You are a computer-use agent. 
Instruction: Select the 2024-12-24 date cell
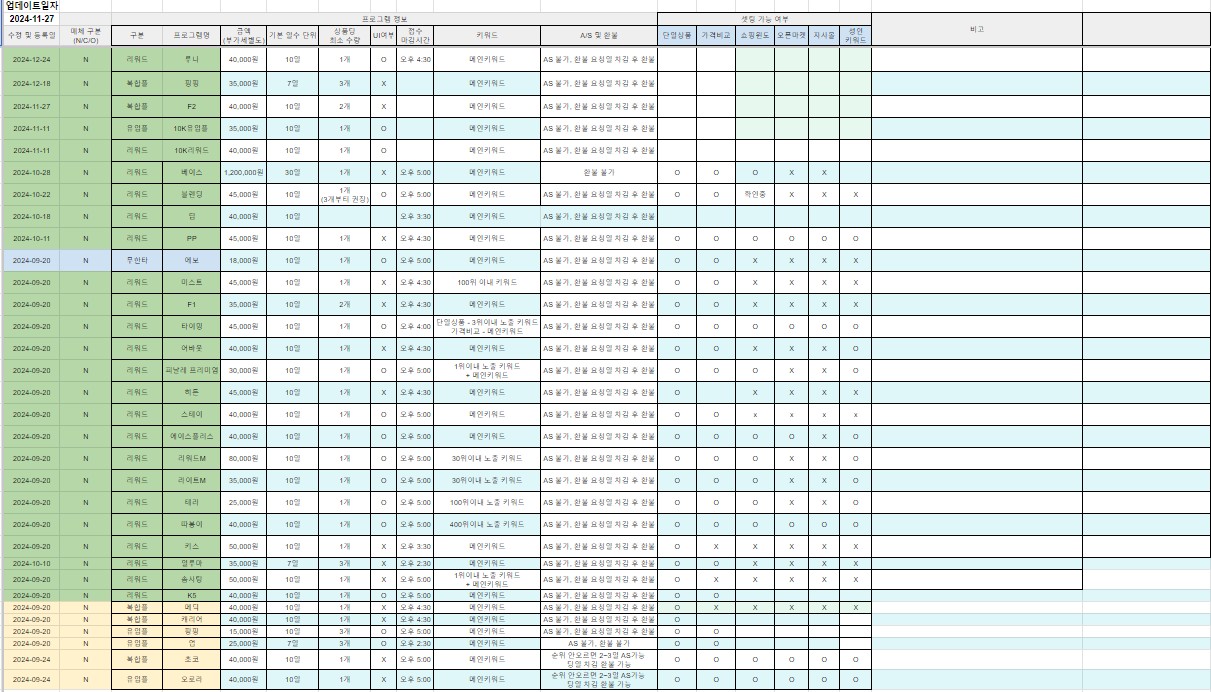(x=30, y=59)
